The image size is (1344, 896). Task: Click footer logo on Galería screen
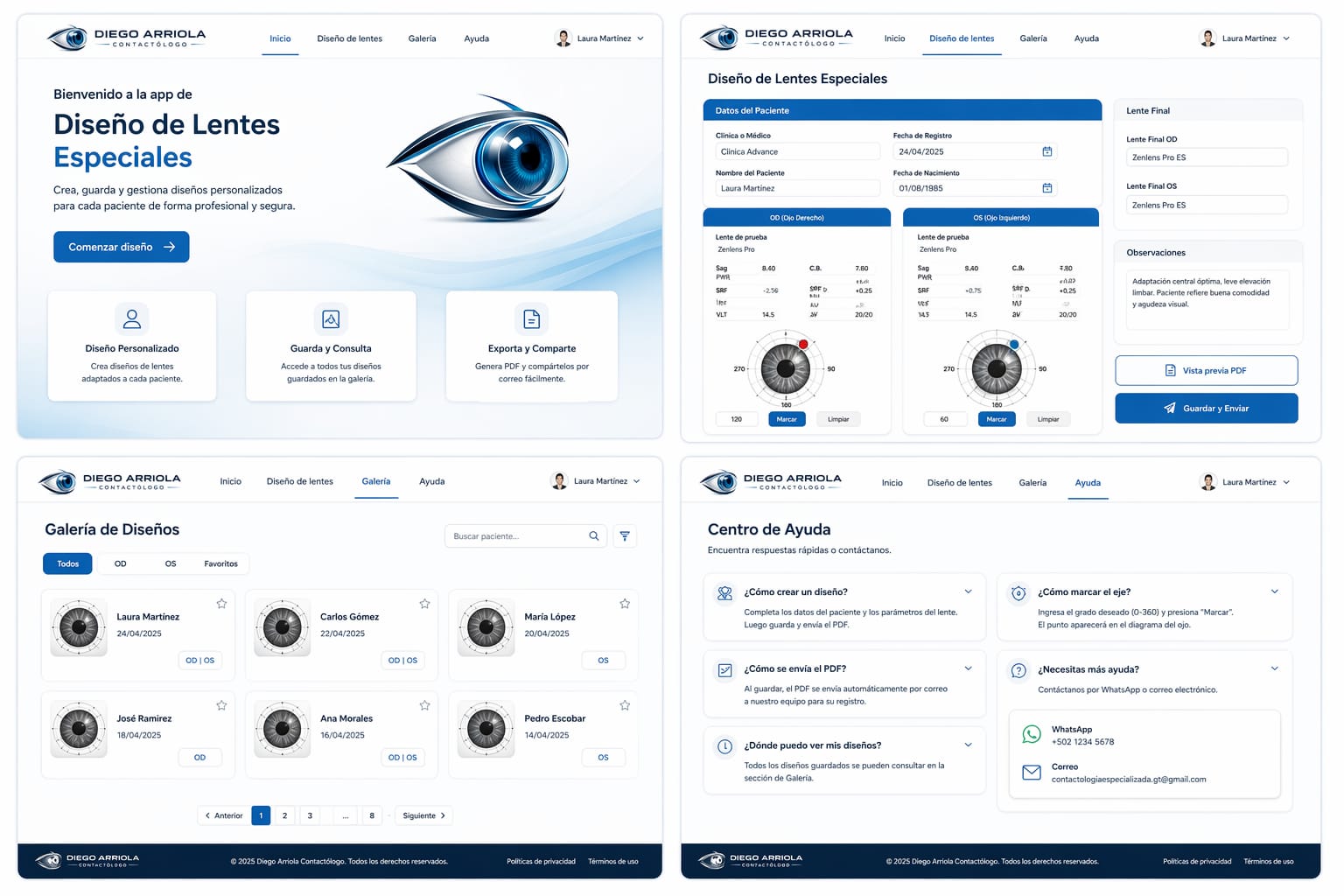(x=87, y=861)
